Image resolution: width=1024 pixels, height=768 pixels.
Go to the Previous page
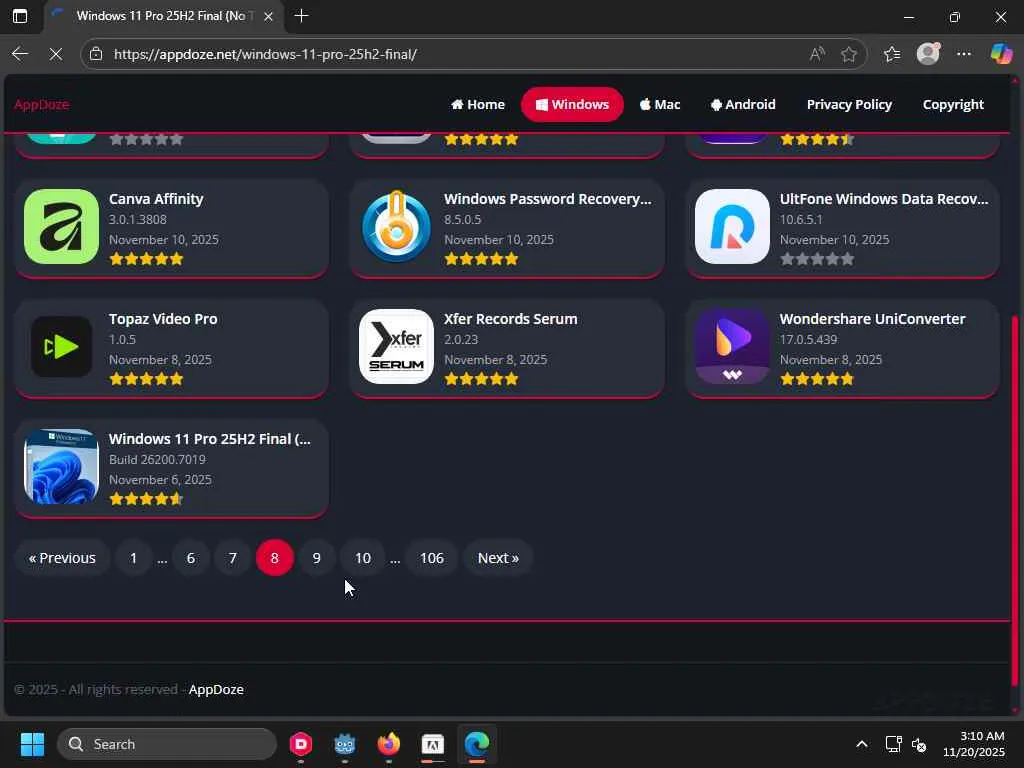(x=62, y=558)
